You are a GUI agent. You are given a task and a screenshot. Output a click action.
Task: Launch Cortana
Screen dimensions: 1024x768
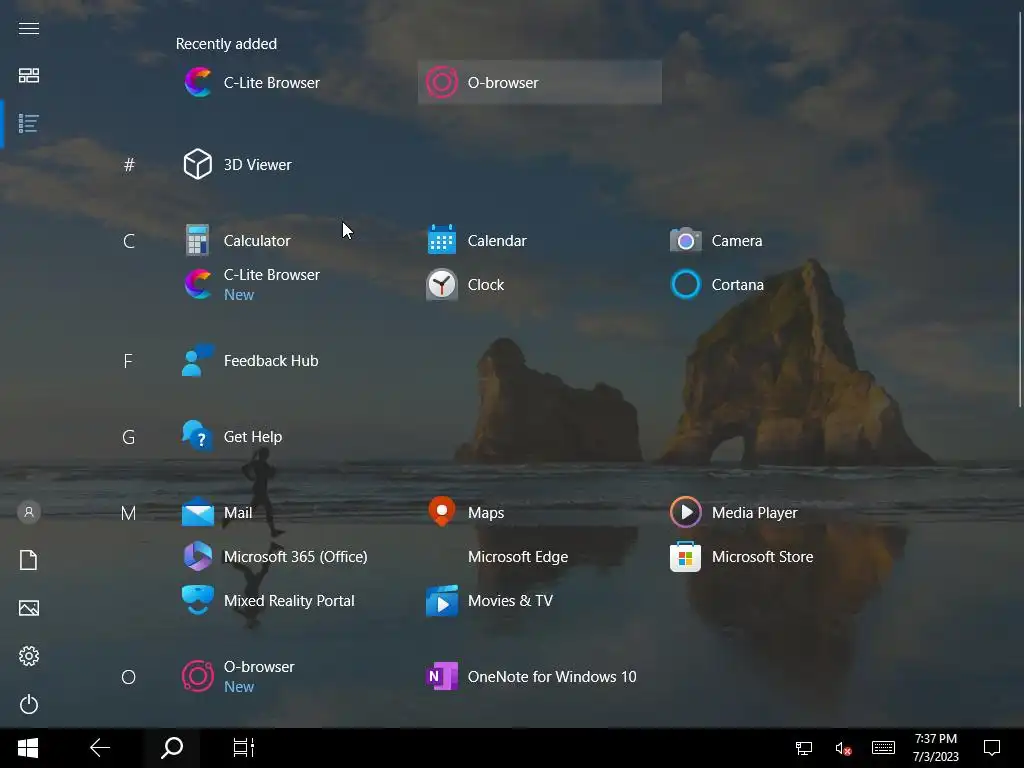point(783,284)
